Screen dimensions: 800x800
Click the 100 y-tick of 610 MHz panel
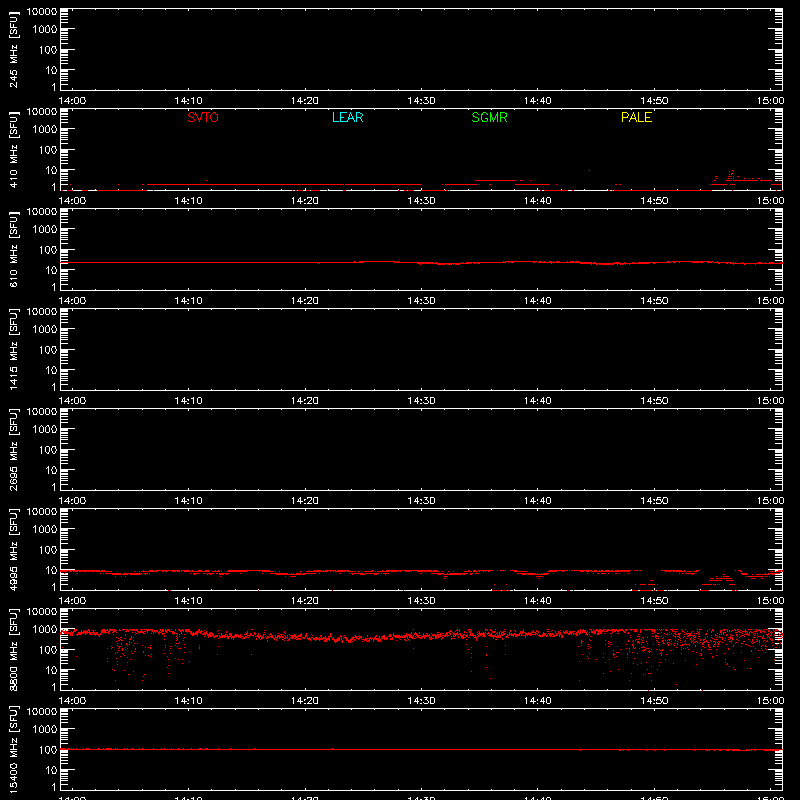[48, 250]
